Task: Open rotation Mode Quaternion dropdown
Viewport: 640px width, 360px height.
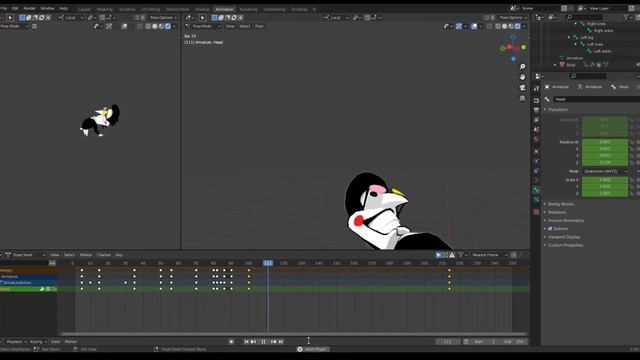Action: coord(605,171)
